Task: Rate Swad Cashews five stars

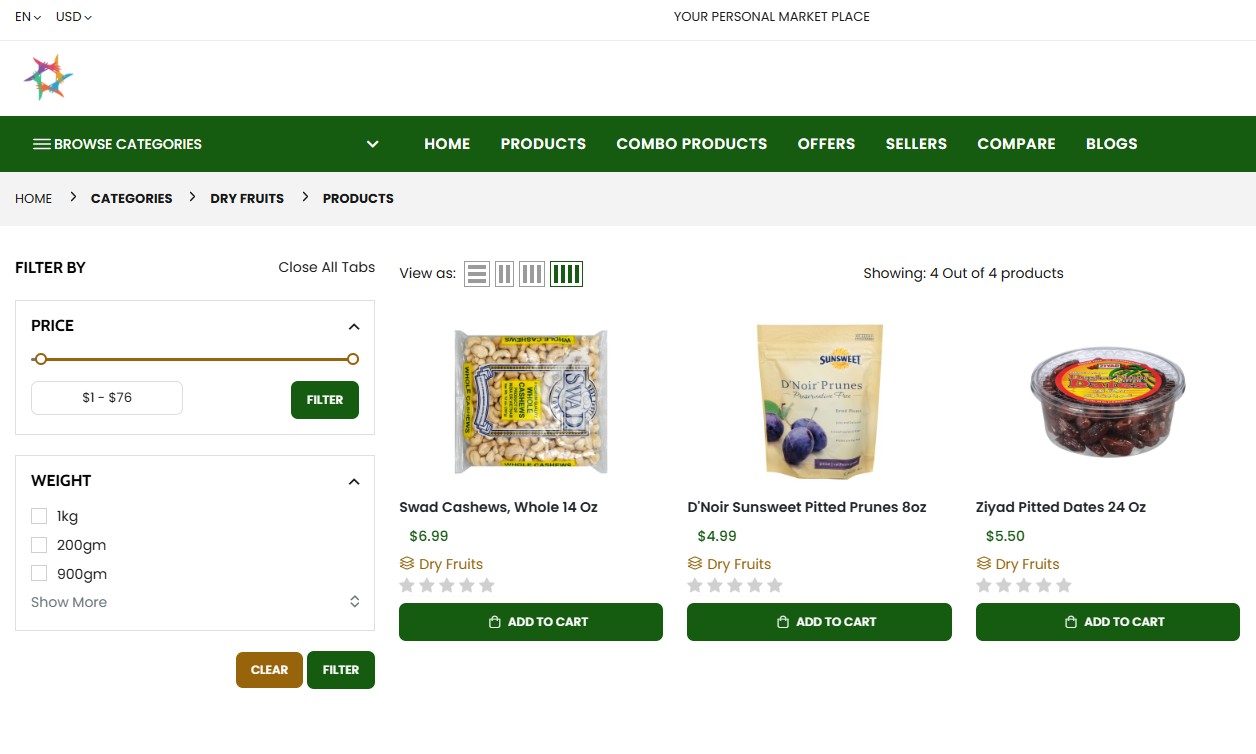Action: pyautogui.click(x=487, y=586)
